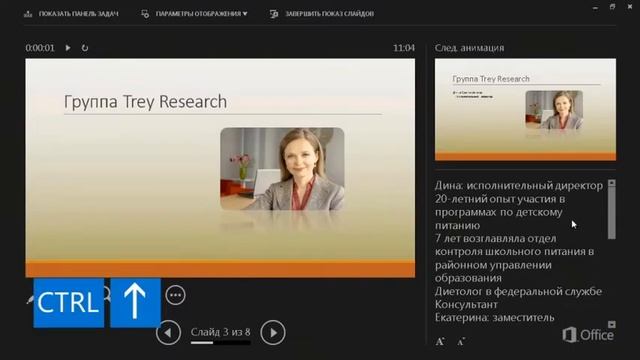Open Display Settings dropdown (Параметры отображения)
This screenshot has width=640, height=360.
(x=201, y=13)
